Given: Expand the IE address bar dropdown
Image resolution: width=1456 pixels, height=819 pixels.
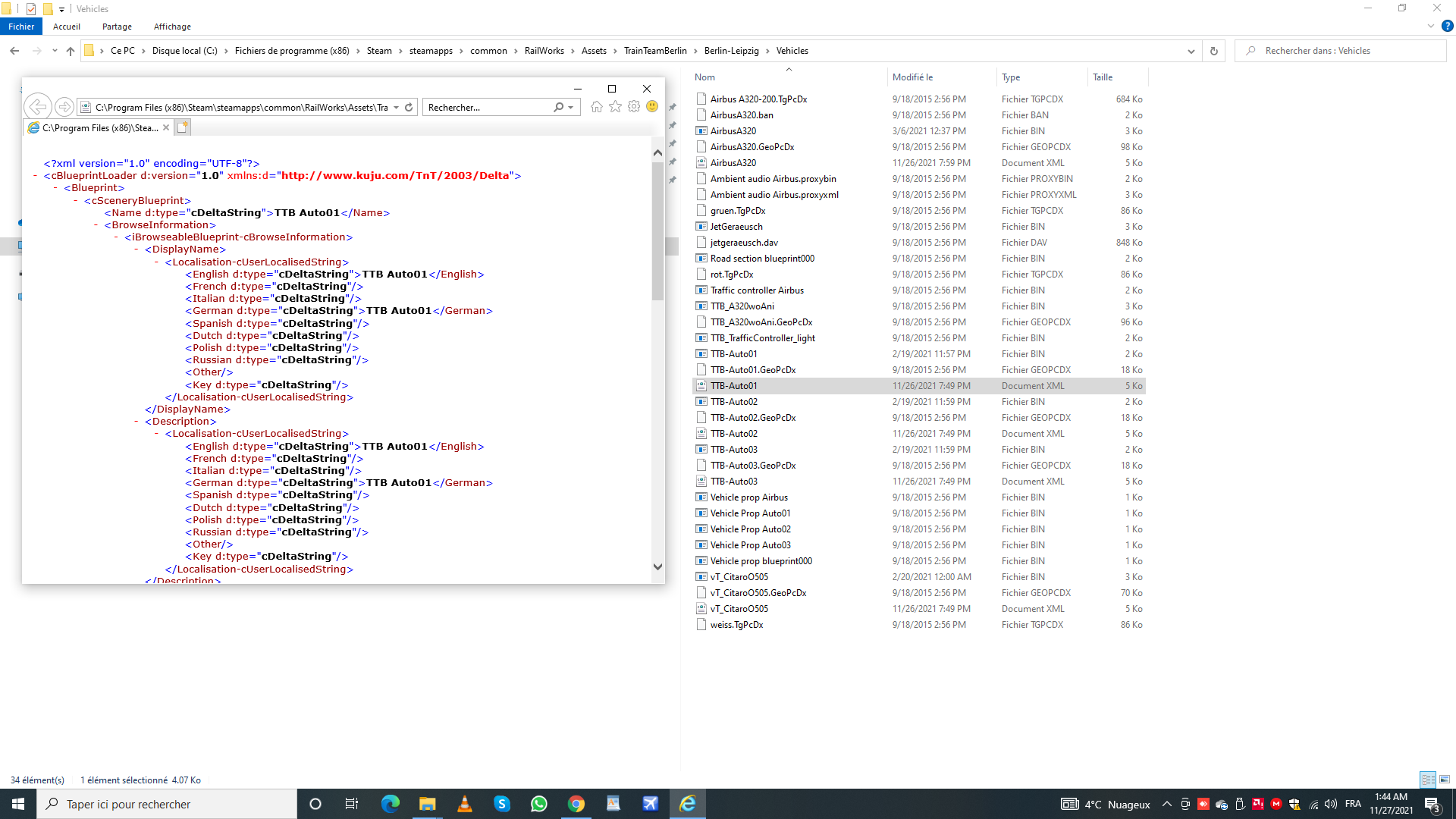Looking at the screenshot, I should tap(396, 108).
